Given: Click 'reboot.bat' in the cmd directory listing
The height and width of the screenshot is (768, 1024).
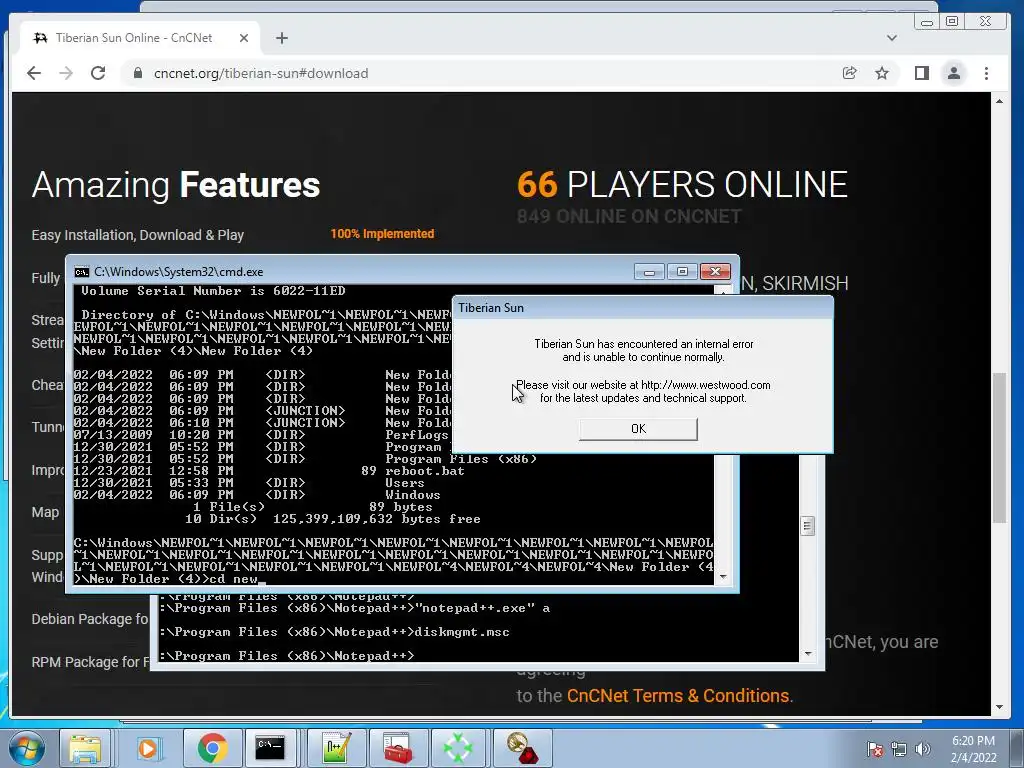Looking at the screenshot, I should [424, 471].
